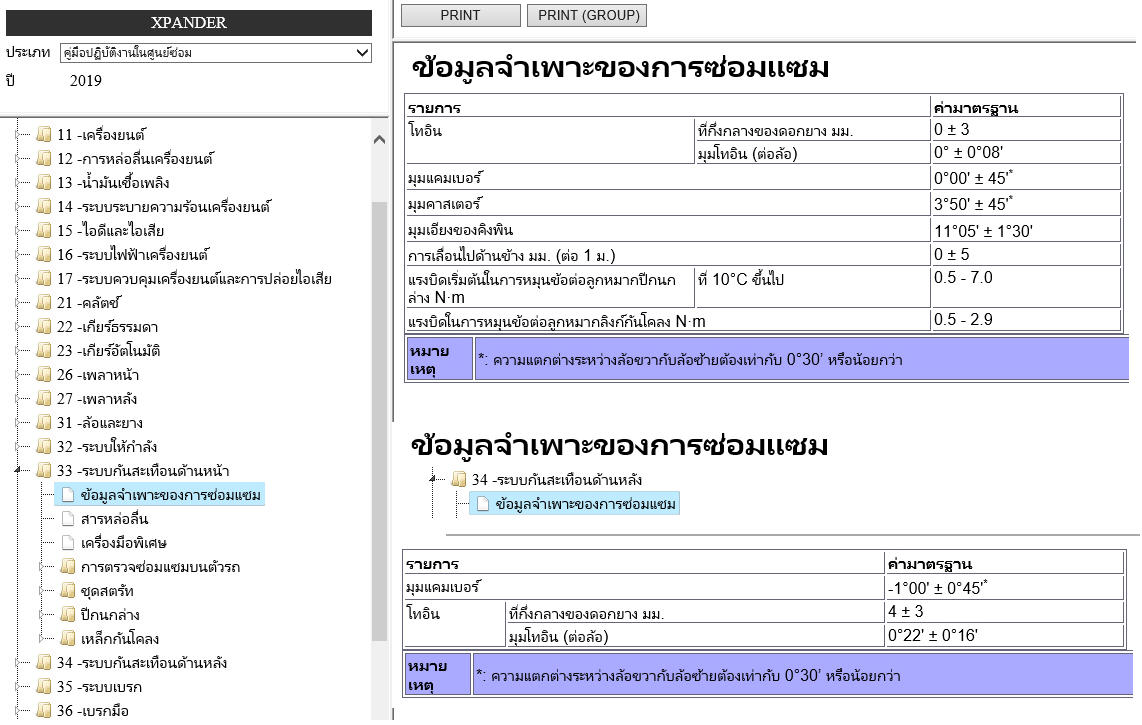Open สารหล่อลื่น page under section 33
Image resolution: width=1142 pixels, height=725 pixels.
click(x=114, y=519)
